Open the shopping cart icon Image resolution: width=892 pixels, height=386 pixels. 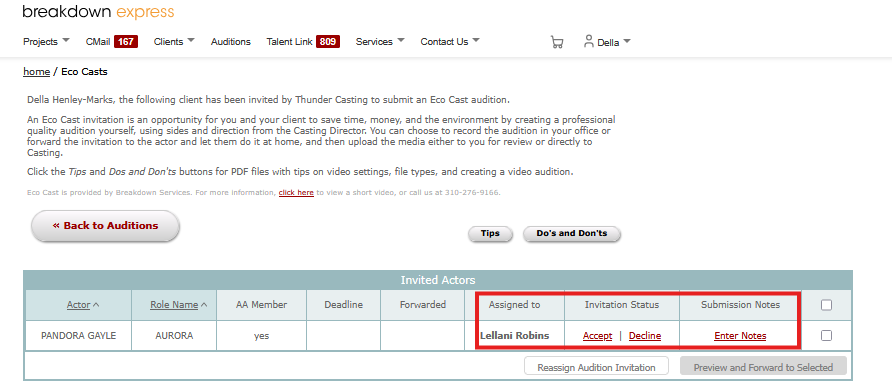(x=557, y=42)
